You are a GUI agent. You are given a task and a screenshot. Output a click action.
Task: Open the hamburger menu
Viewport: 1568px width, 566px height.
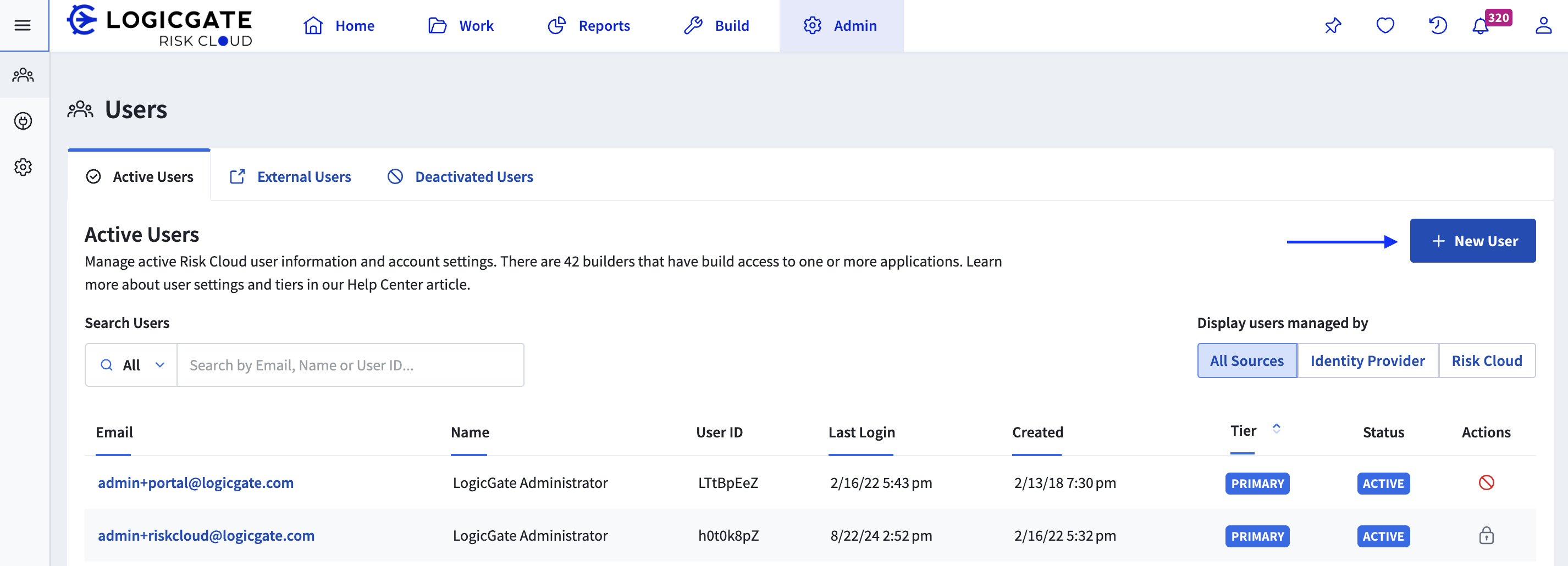click(23, 26)
